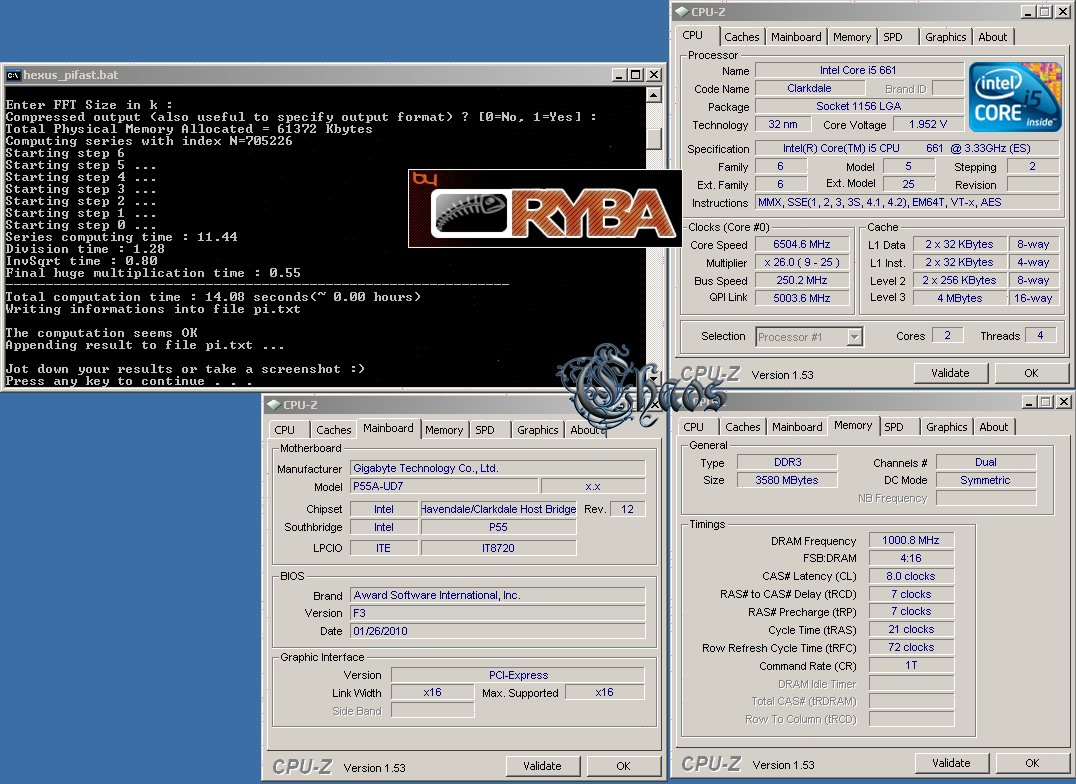Click the BIOS date 01/26/2010
Image resolution: width=1076 pixels, height=784 pixels.
[498, 631]
